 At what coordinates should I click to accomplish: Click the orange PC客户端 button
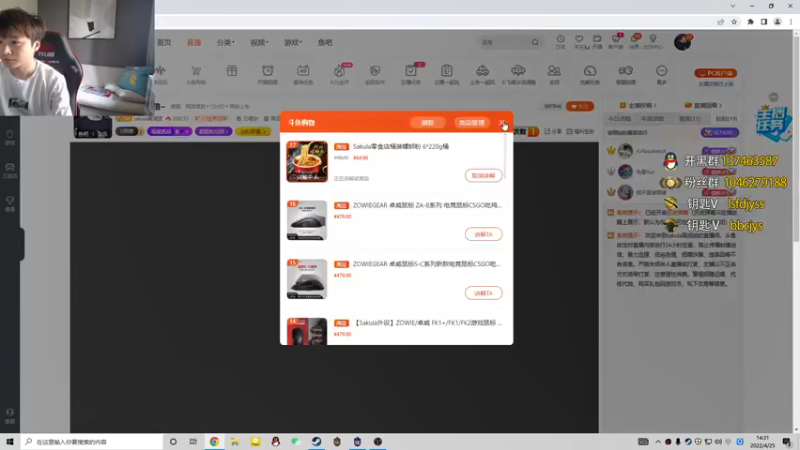pos(715,73)
